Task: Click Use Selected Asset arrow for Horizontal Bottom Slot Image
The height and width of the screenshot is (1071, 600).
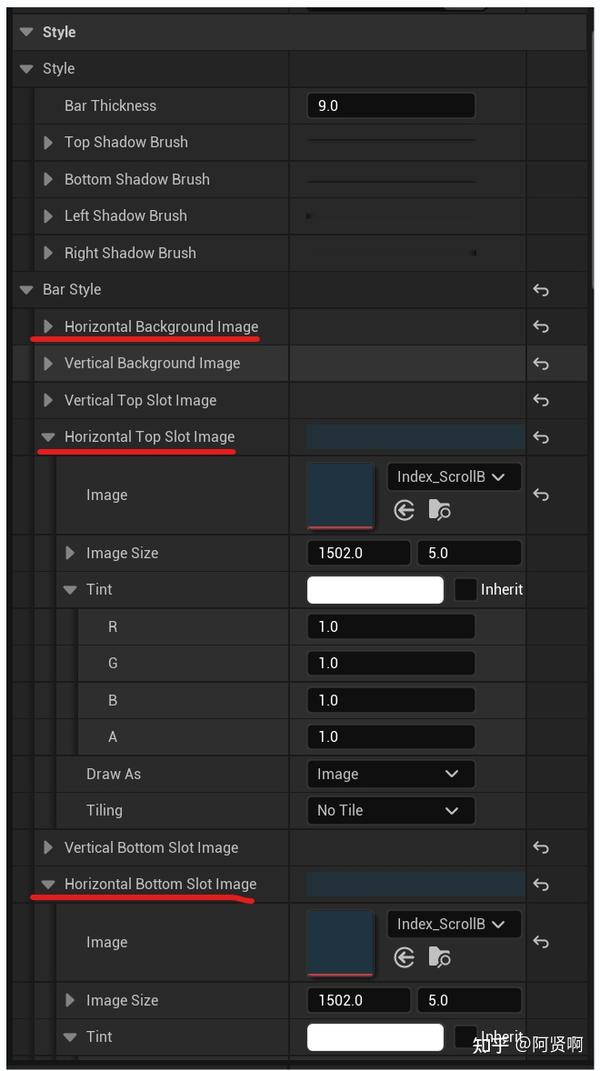Action: 404,957
